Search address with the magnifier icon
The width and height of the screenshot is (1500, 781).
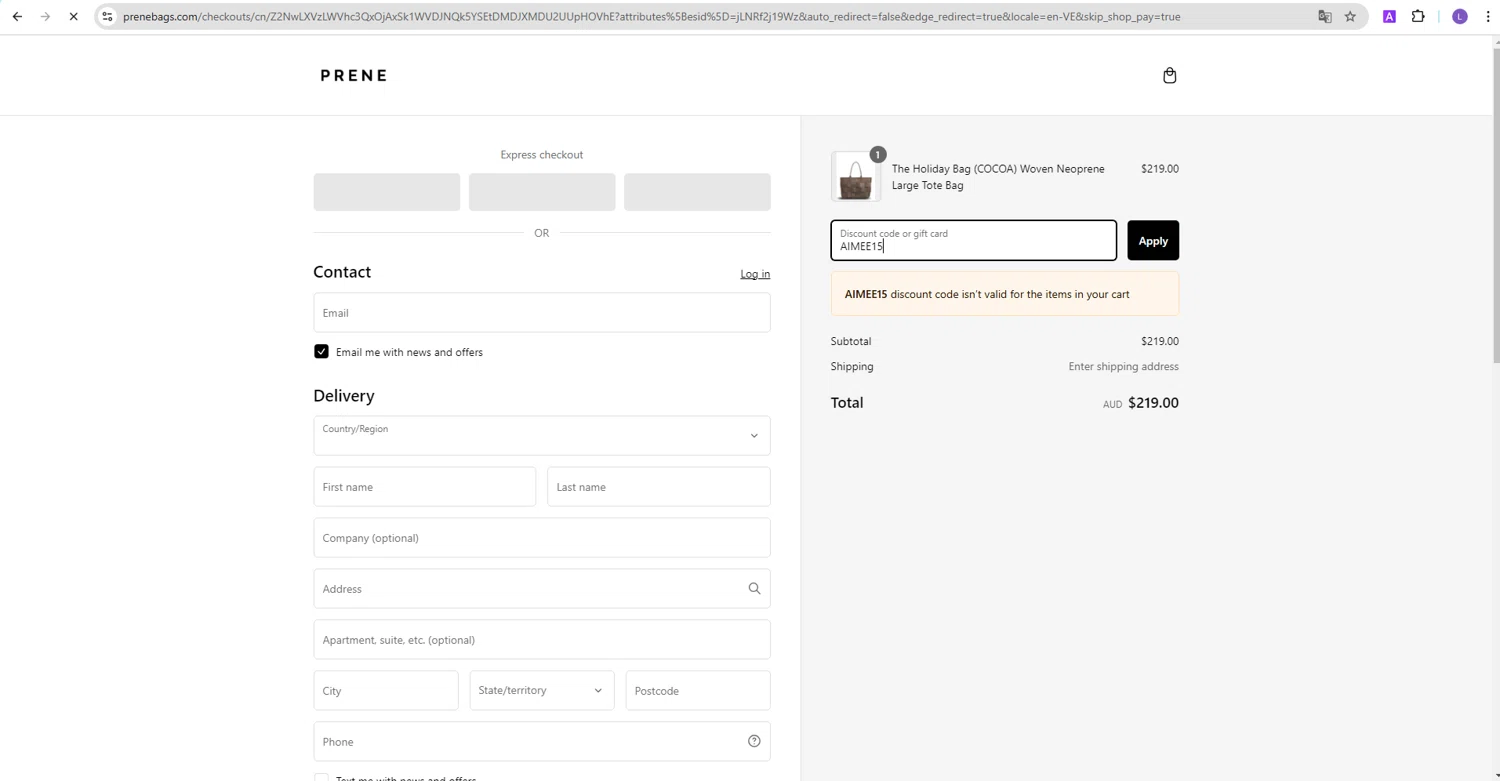[x=754, y=589]
